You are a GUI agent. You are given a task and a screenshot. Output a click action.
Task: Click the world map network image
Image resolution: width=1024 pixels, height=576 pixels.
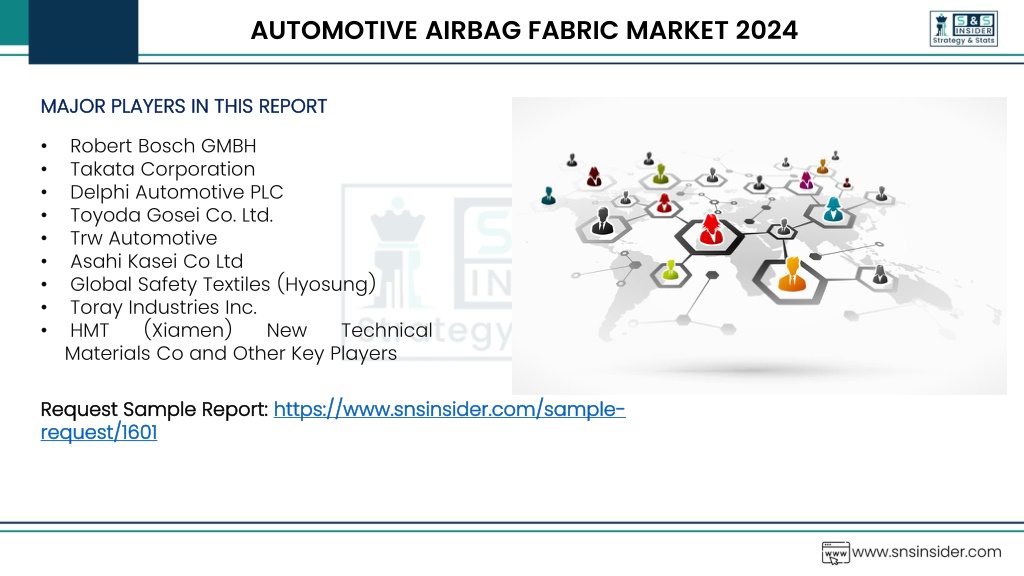point(759,246)
